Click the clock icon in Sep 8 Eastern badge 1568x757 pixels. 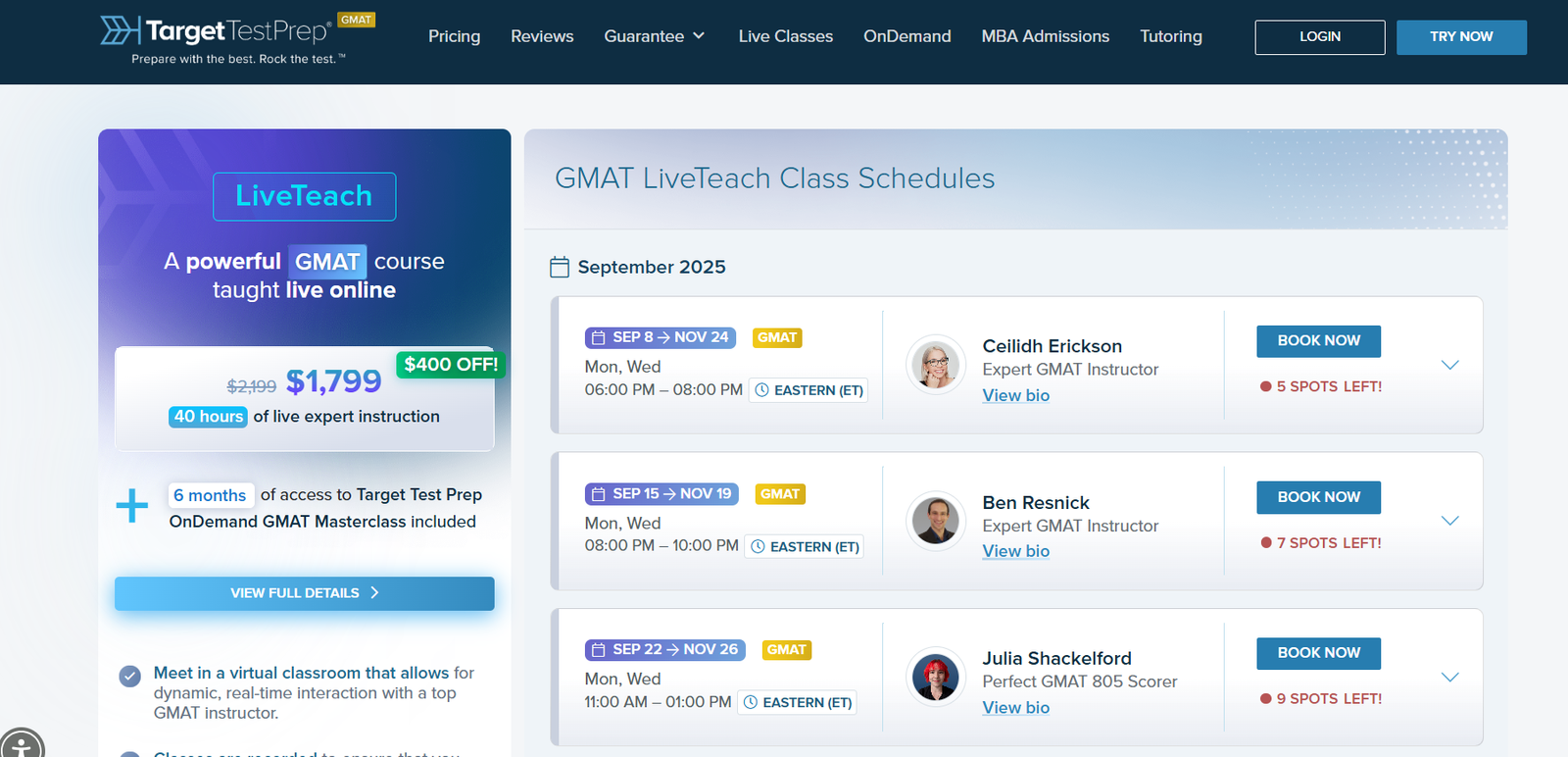(761, 390)
